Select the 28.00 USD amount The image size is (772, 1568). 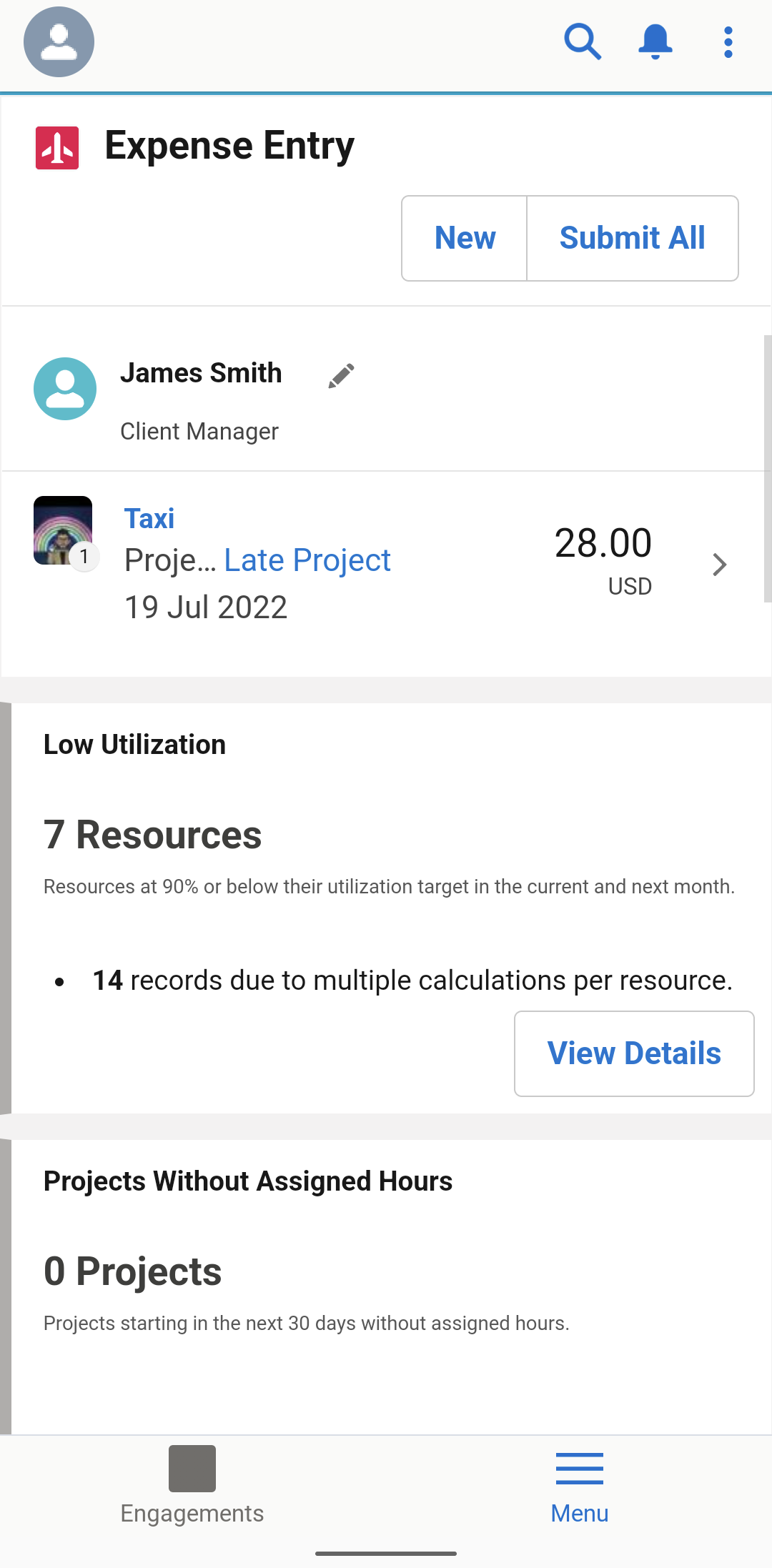603,559
